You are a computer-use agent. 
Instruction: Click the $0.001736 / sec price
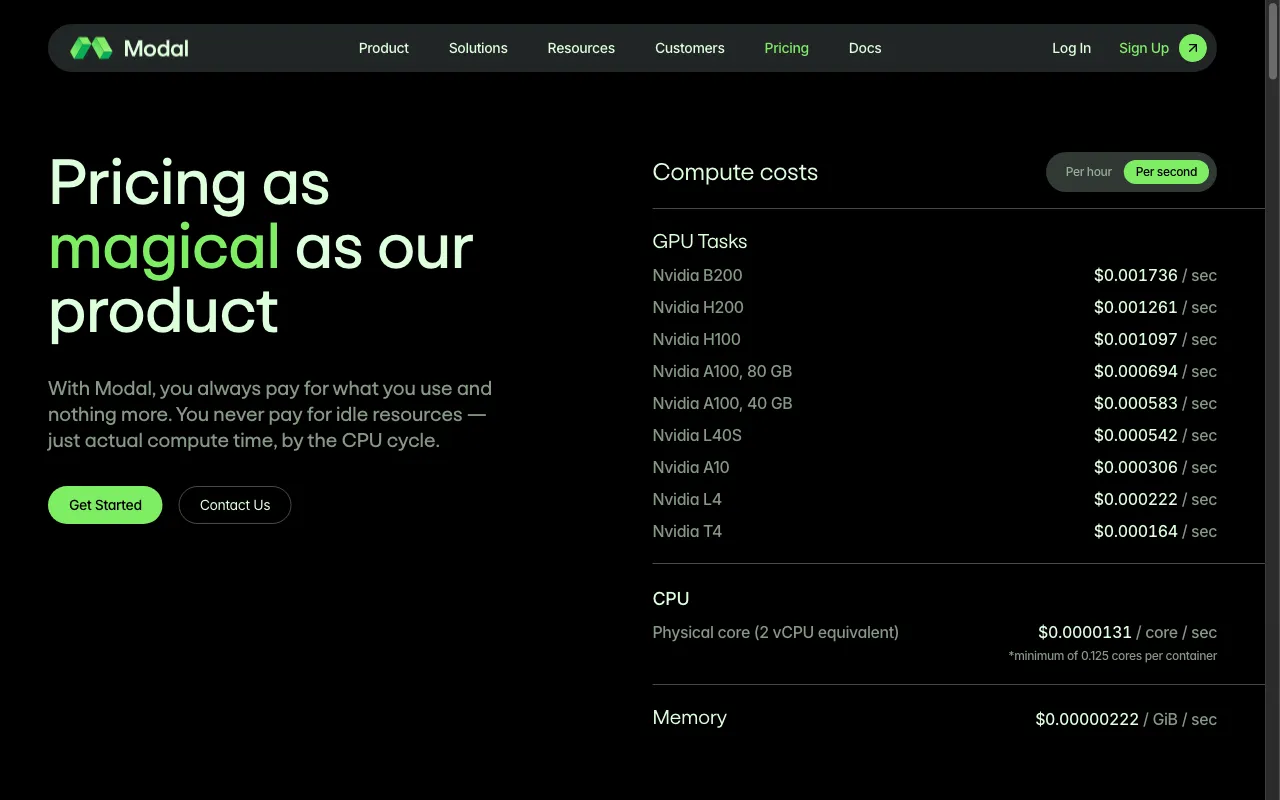point(1155,275)
